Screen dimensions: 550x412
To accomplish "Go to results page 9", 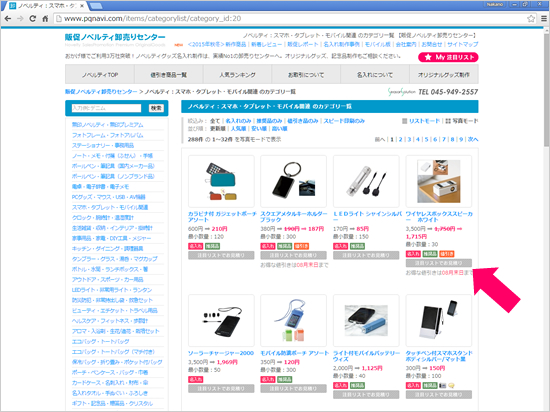I will click(x=461, y=140).
